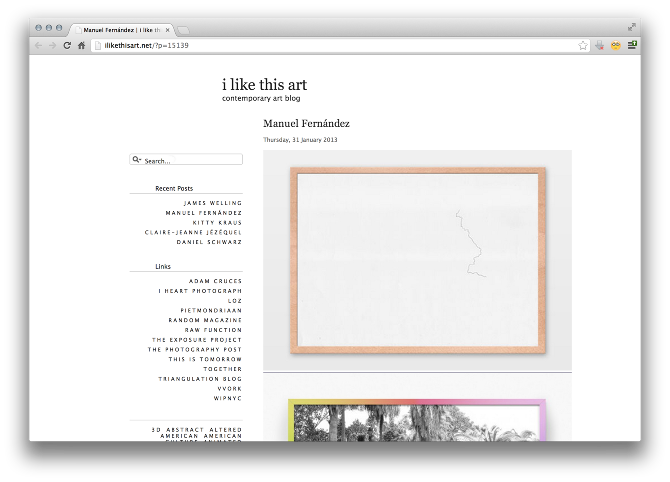
Task: Visit the Adam Cruces link
Action: [x=215, y=281]
